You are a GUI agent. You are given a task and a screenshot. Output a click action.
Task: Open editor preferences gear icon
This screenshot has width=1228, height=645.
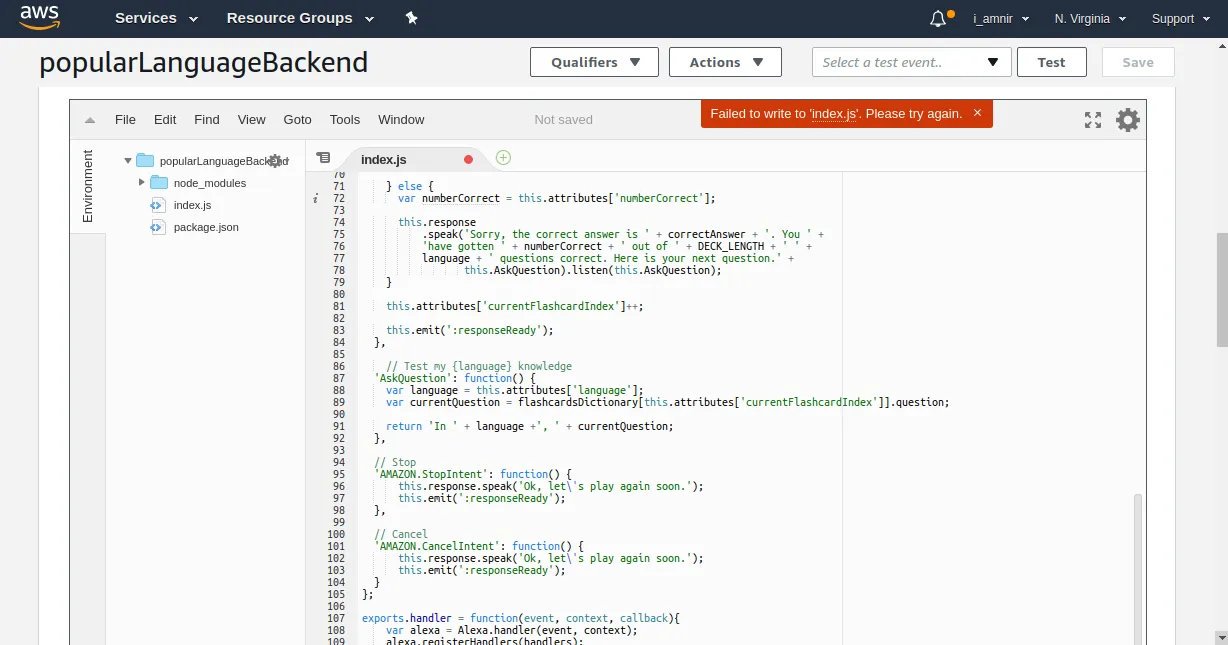coord(1128,120)
